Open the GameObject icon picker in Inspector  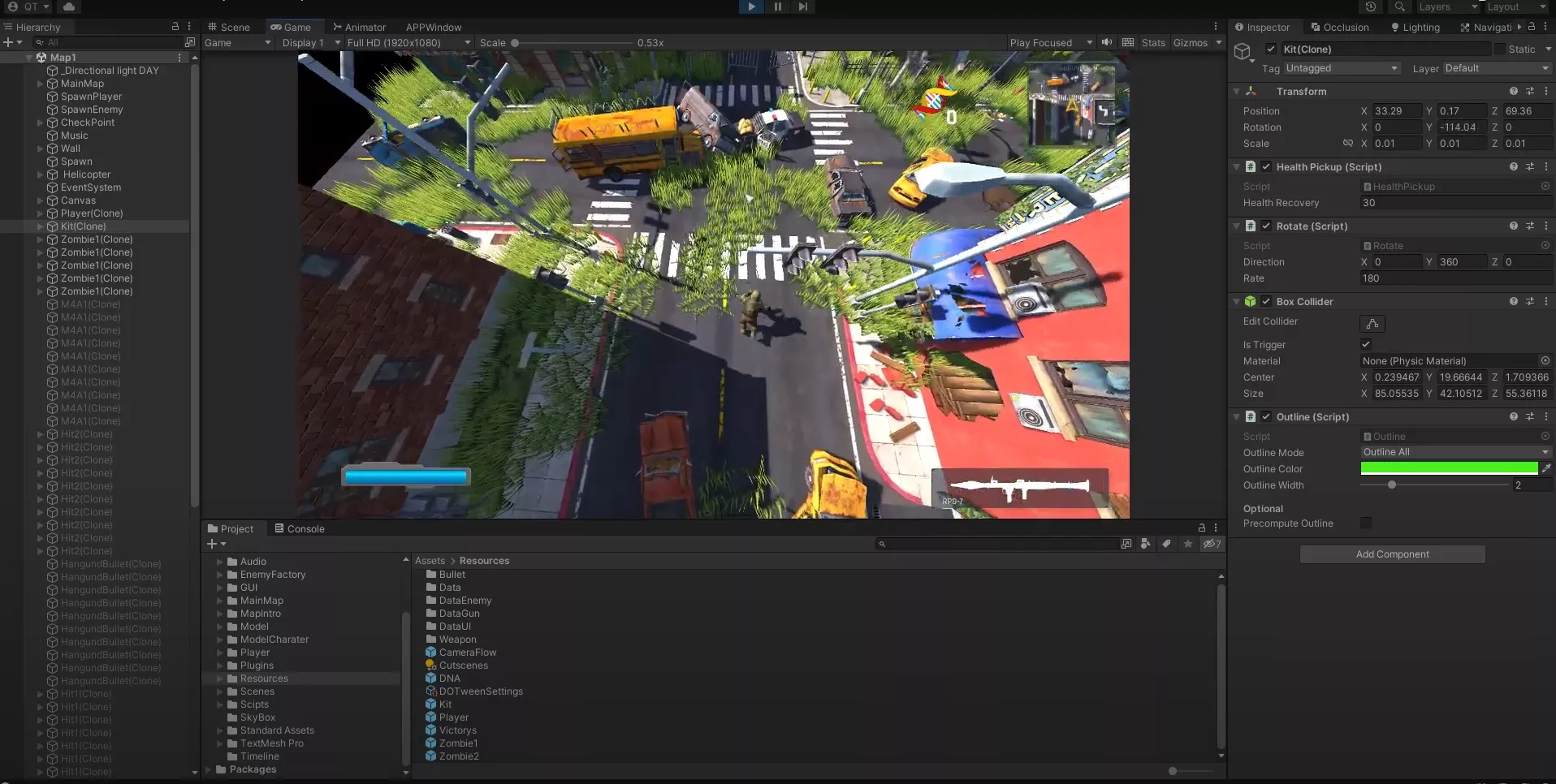pos(1243,54)
